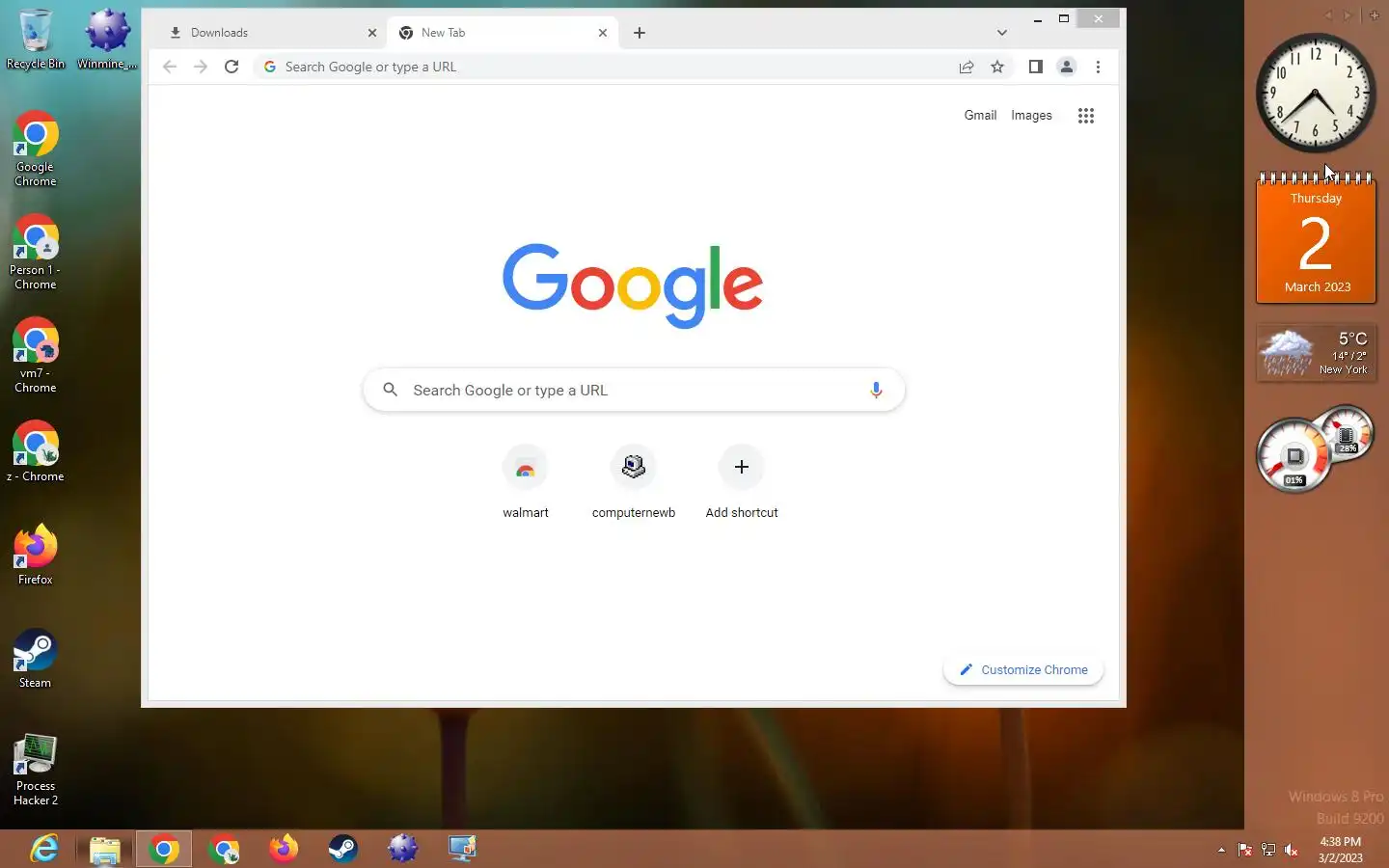Open File Explorer from the taskbar
The image size is (1389, 868).
(x=104, y=849)
